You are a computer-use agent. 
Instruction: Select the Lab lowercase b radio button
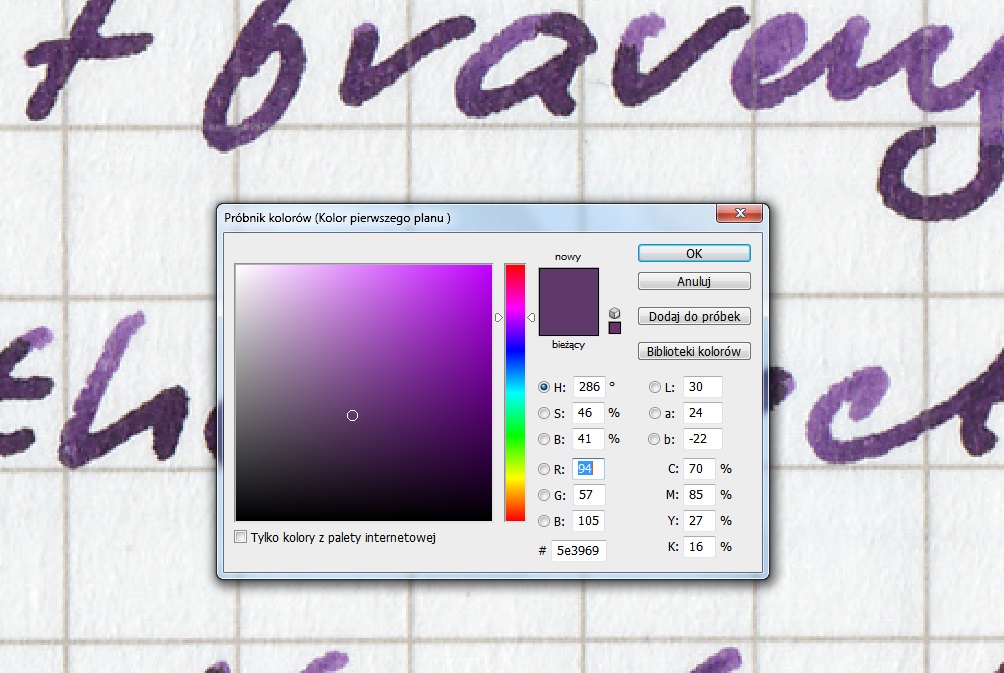coord(655,438)
